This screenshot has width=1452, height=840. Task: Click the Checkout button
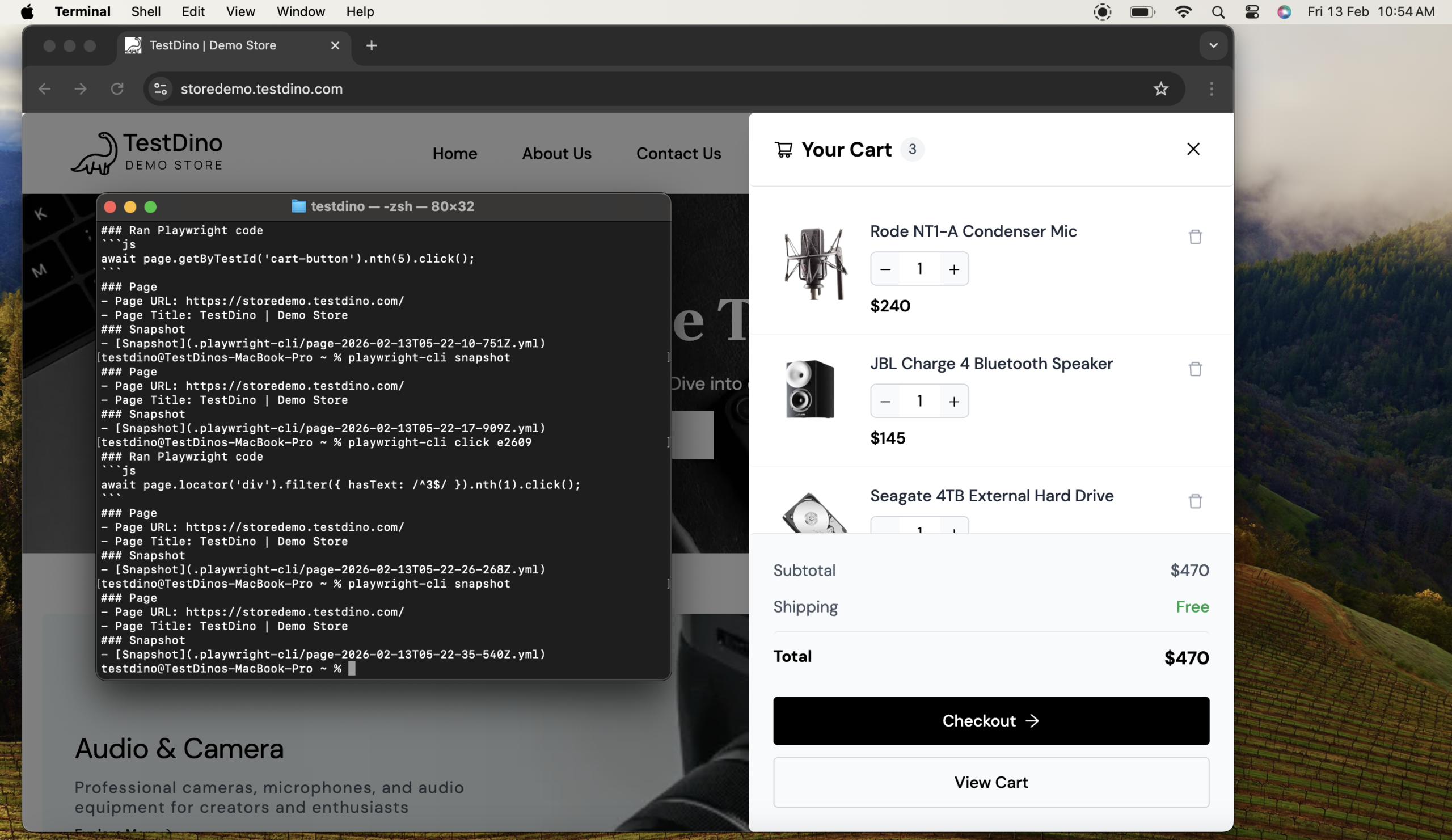(x=990, y=720)
